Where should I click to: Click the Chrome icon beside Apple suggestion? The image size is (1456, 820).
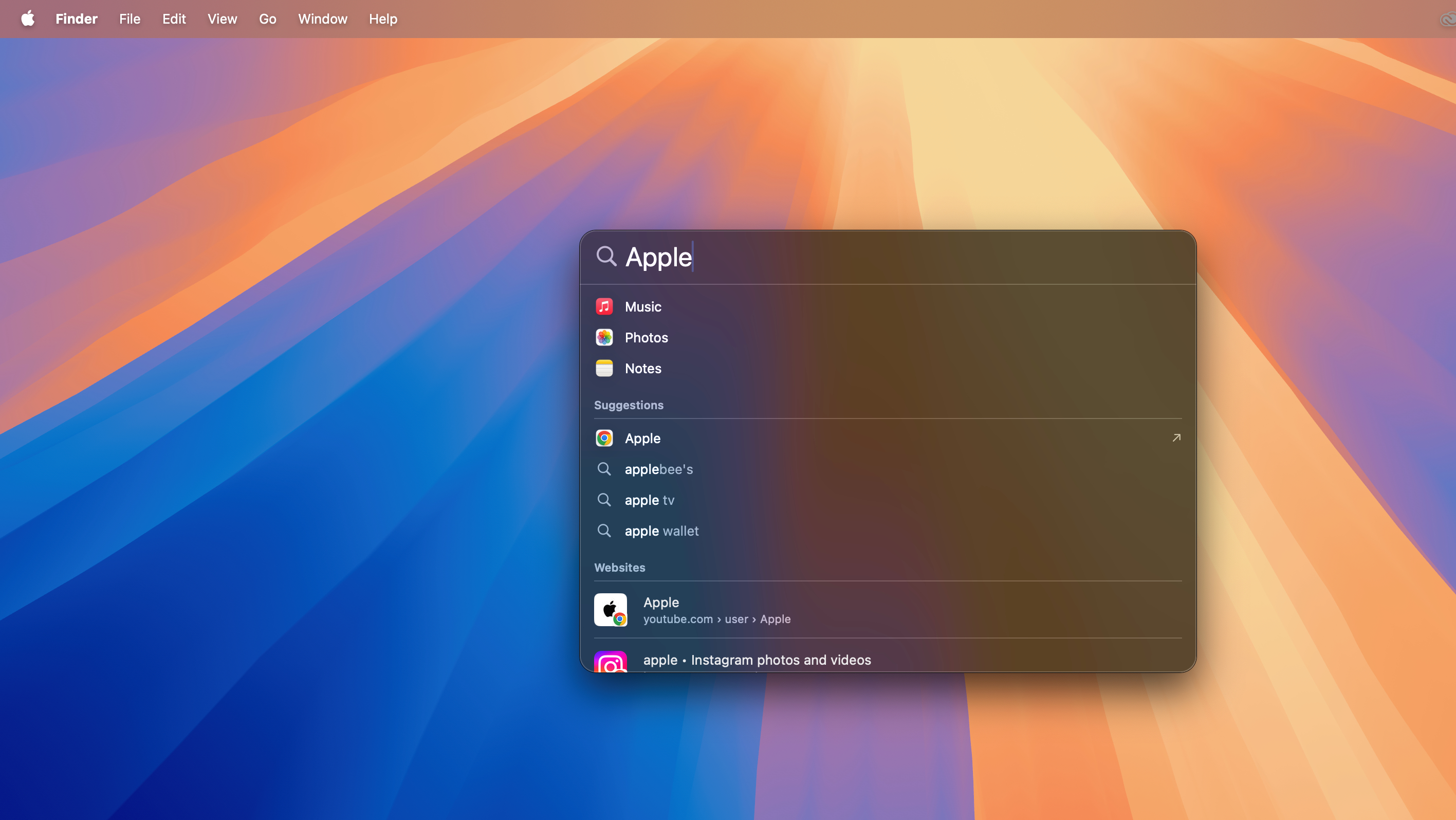coord(604,438)
